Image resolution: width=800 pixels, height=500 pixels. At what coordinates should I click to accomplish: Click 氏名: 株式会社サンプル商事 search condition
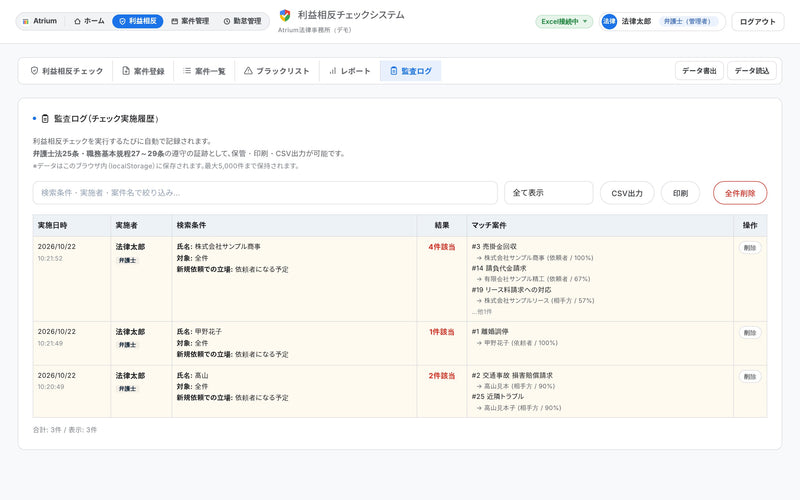pos(218,246)
